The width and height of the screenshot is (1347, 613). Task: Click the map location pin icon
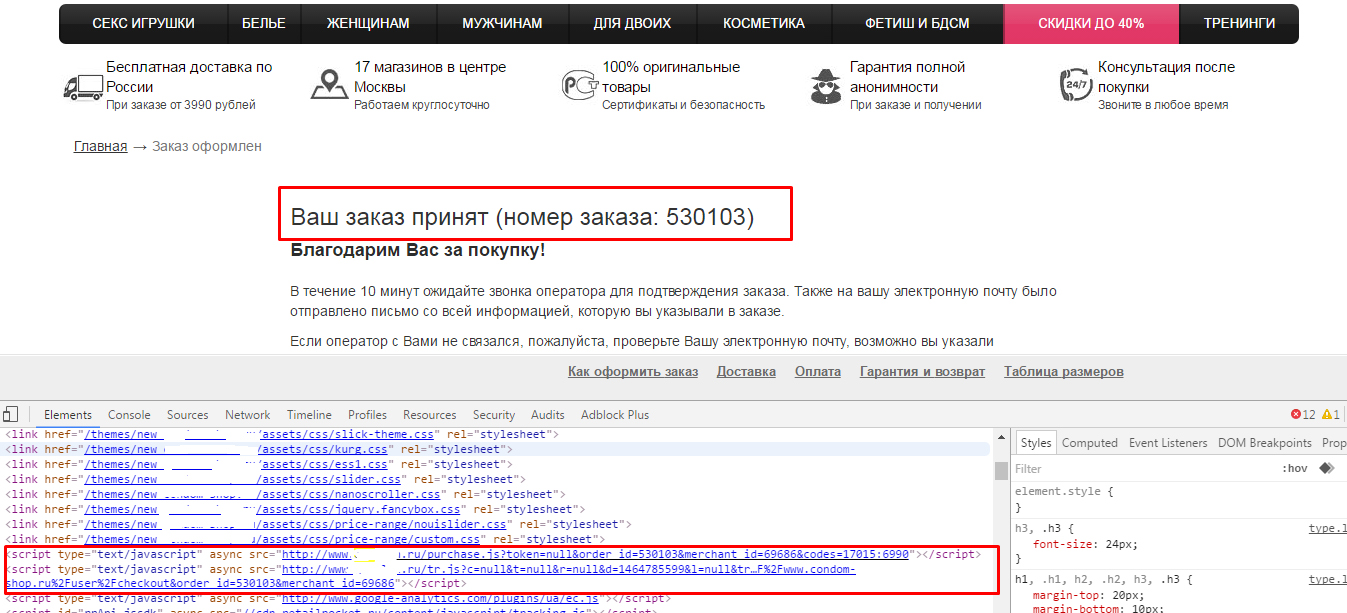click(328, 85)
